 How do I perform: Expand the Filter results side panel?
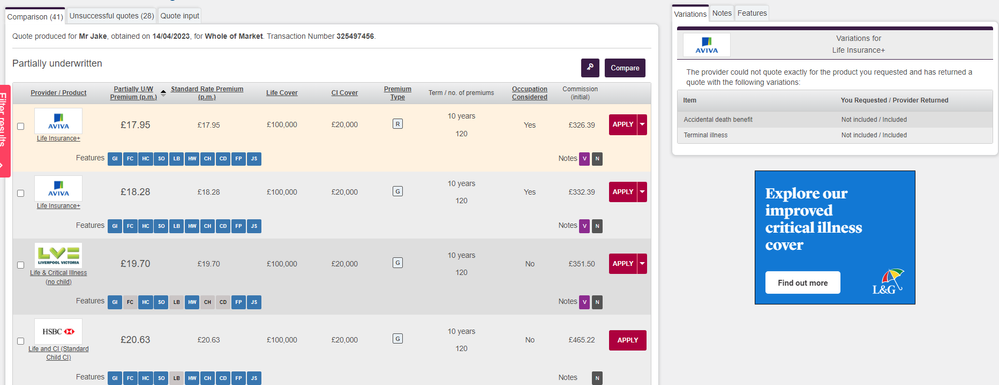pos(5,131)
